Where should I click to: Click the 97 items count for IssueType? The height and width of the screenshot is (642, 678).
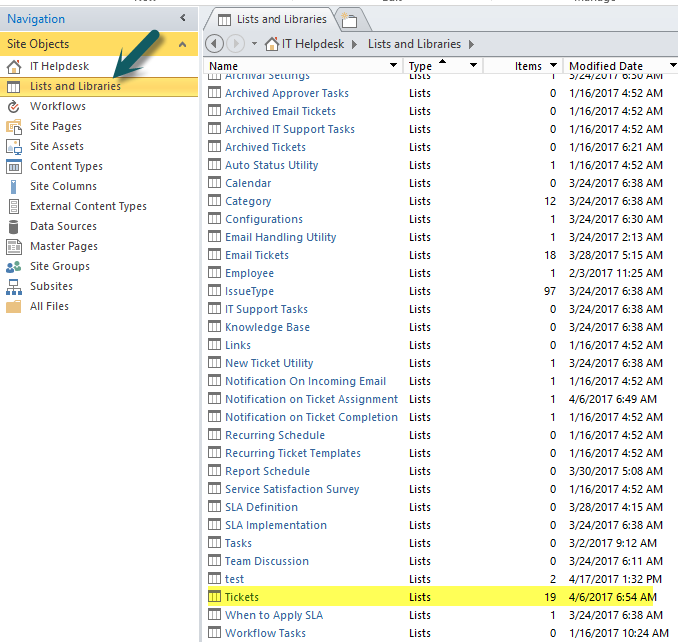[x=550, y=291]
